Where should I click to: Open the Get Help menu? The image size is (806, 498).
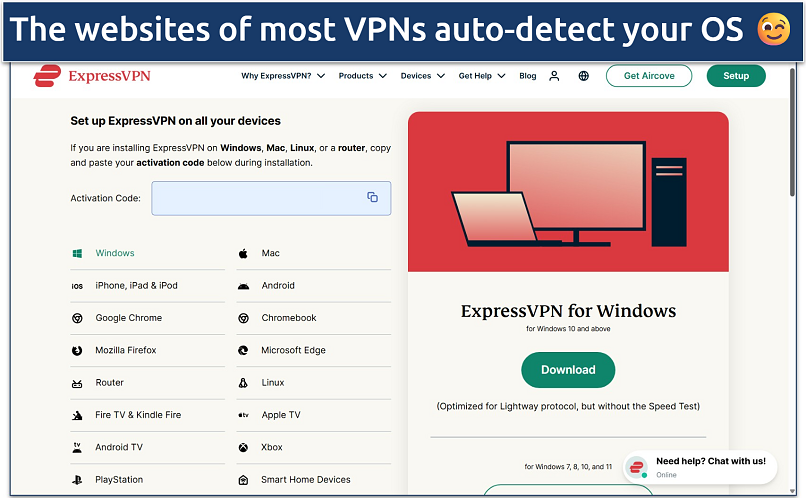click(483, 76)
